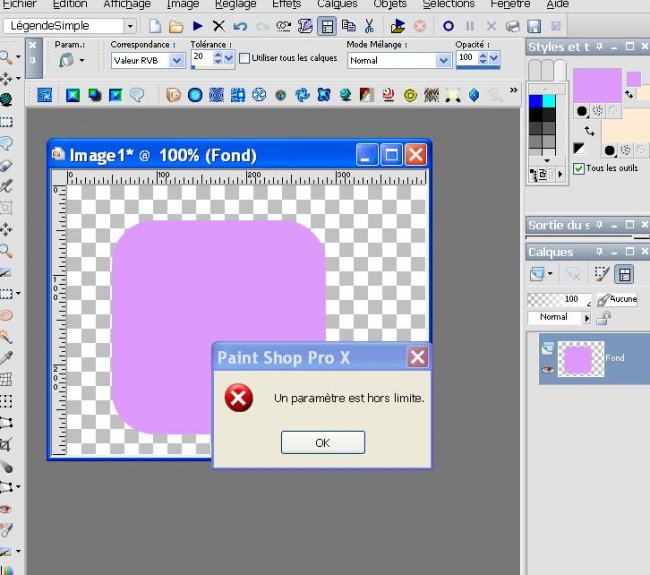Select the Fond layer thumbnail
Image resolution: width=650 pixels, height=575 pixels.
tap(581, 359)
